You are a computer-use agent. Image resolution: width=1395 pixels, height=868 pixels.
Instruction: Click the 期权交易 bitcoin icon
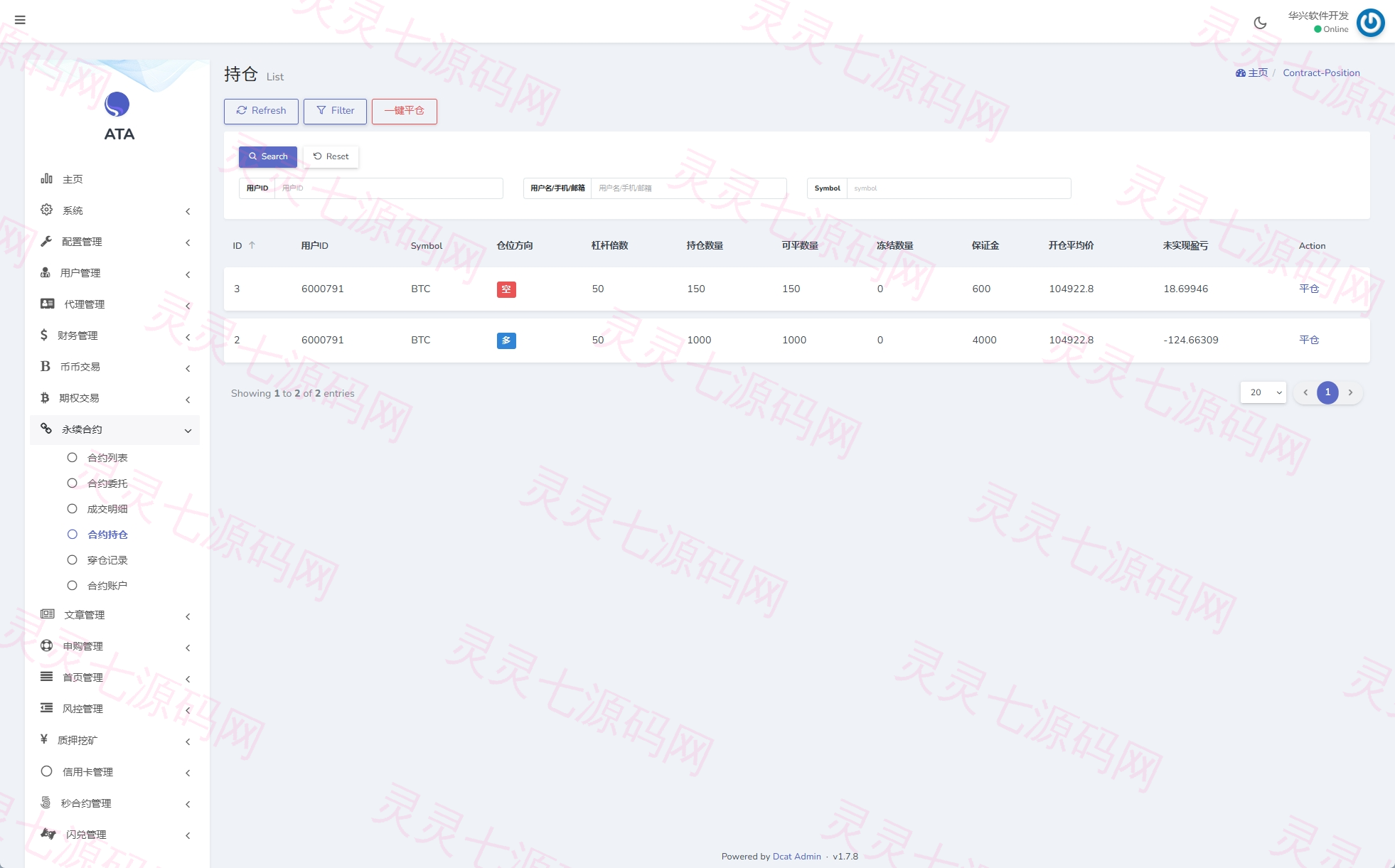click(x=45, y=397)
